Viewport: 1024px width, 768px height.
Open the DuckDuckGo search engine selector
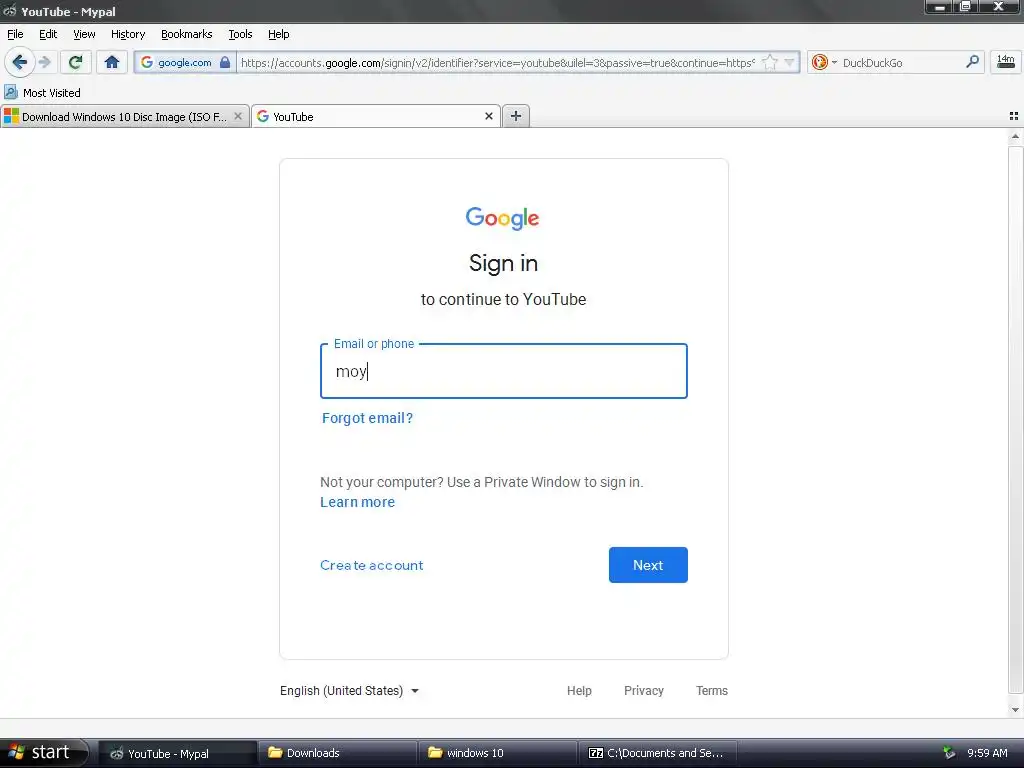(824, 62)
